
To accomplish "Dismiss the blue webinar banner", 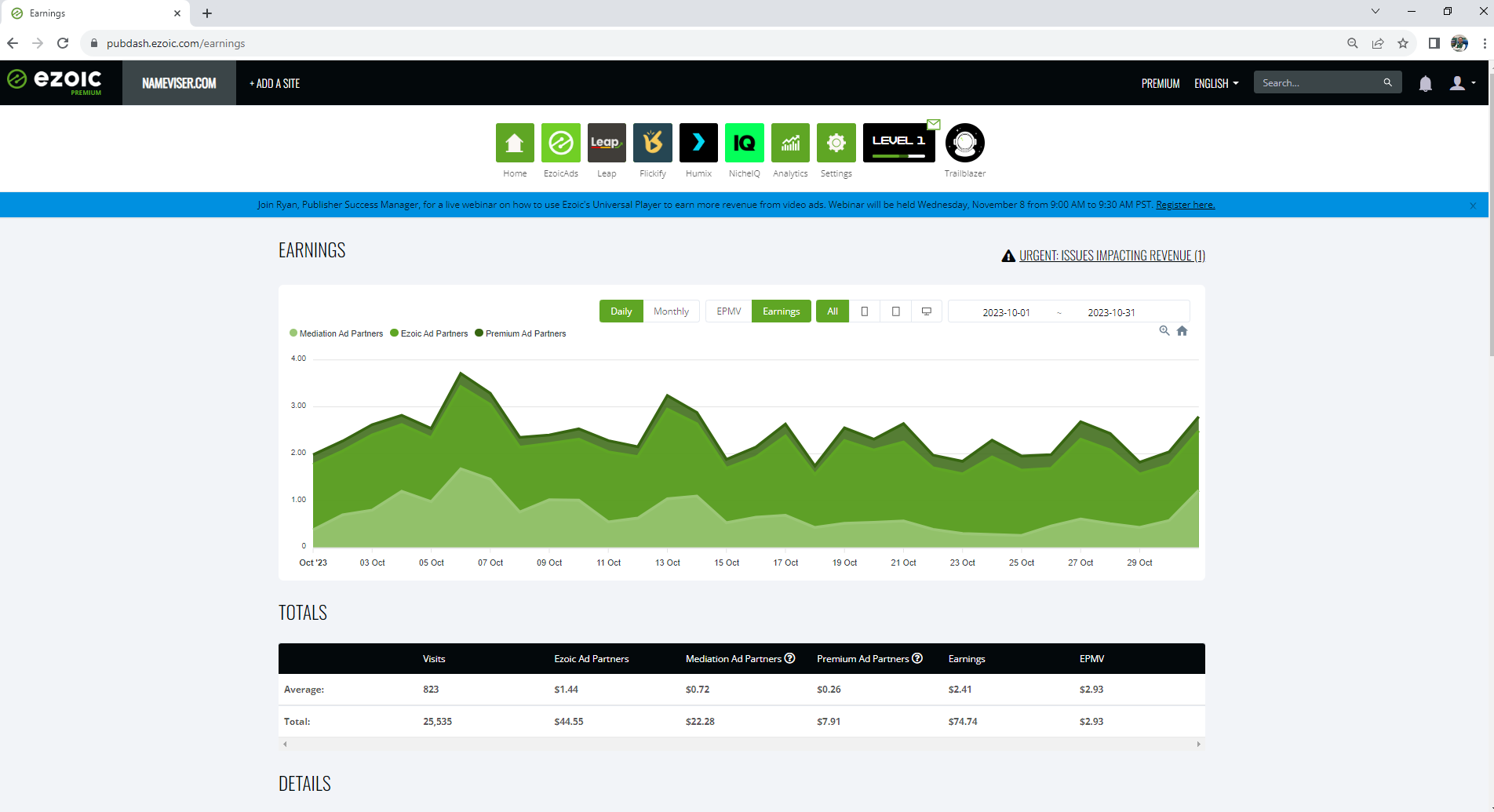I will pos(1473,206).
